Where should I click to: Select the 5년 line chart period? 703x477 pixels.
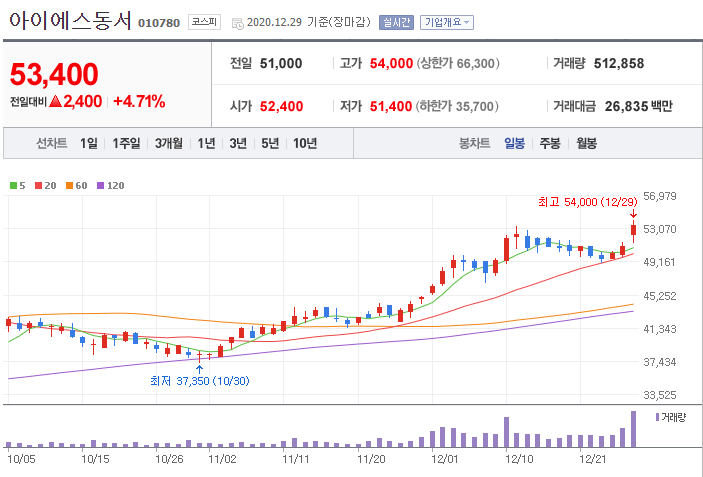(x=270, y=143)
